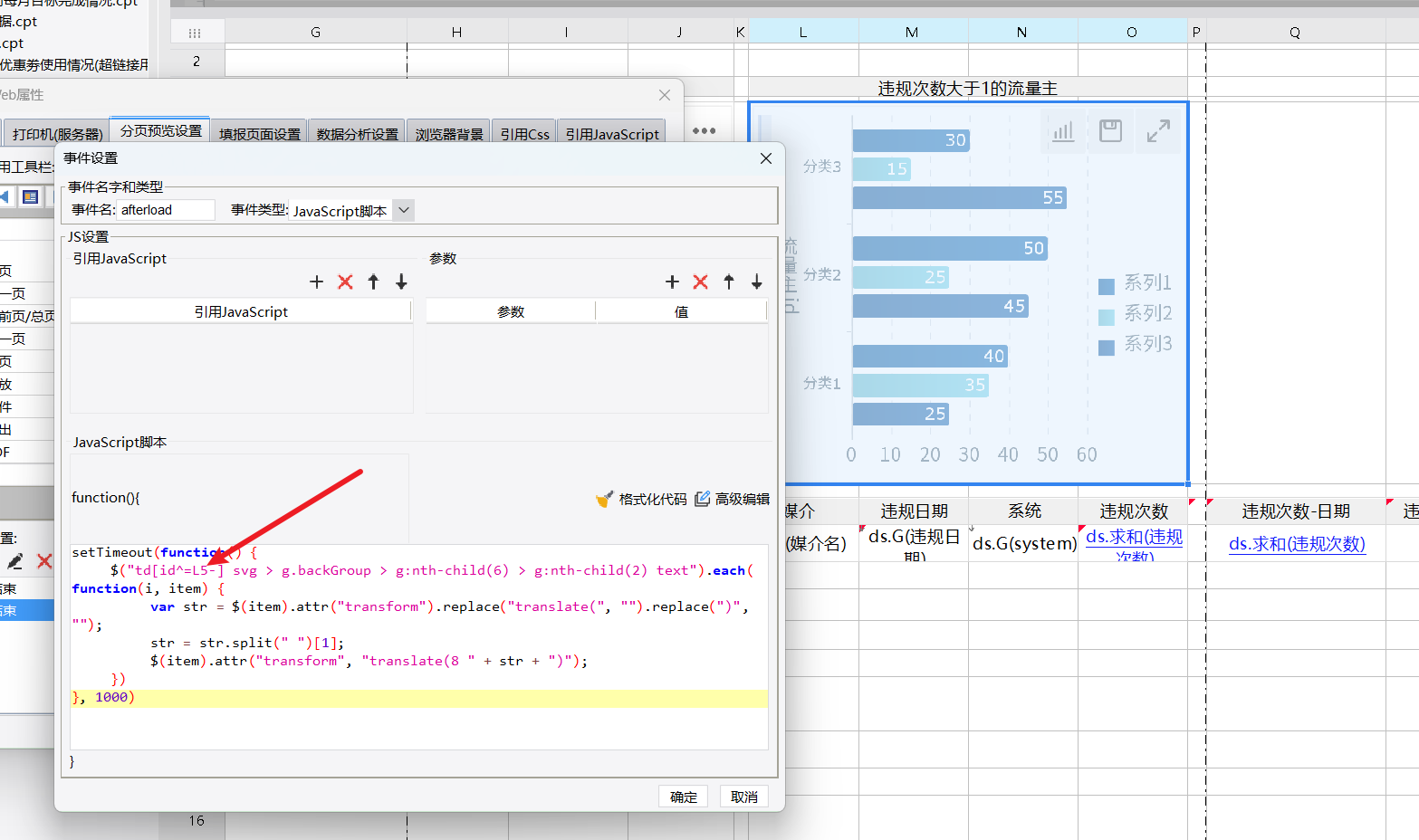Delete referenced JavaScript with red X icon
Screen dimensions: 1419x840
[345, 282]
